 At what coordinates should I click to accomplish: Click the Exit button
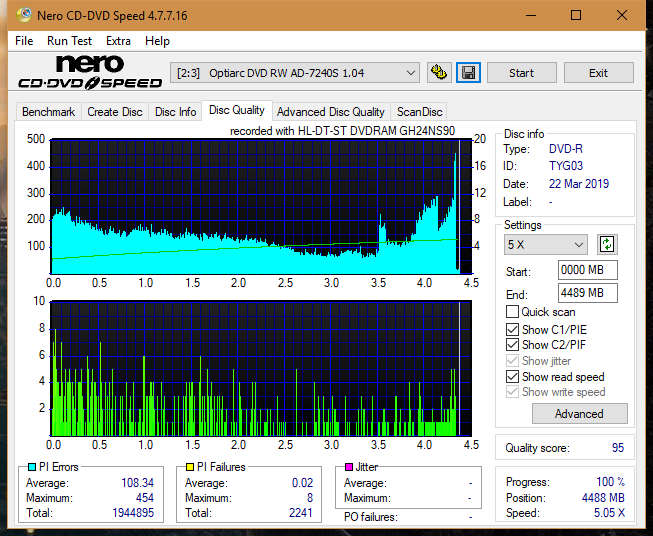click(x=598, y=73)
